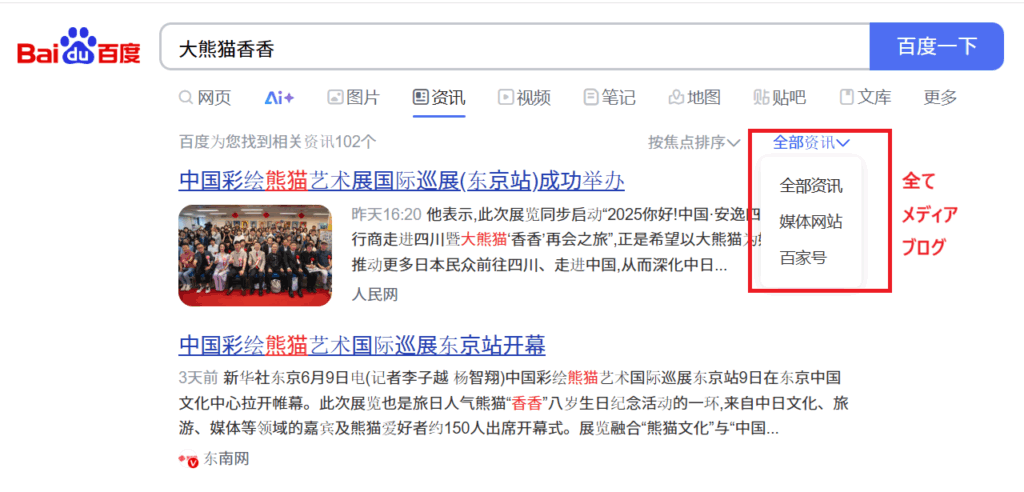1024x492 pixels.
Task: Choose 百家号 in the dropdown list
Action: tap(803, 258)
